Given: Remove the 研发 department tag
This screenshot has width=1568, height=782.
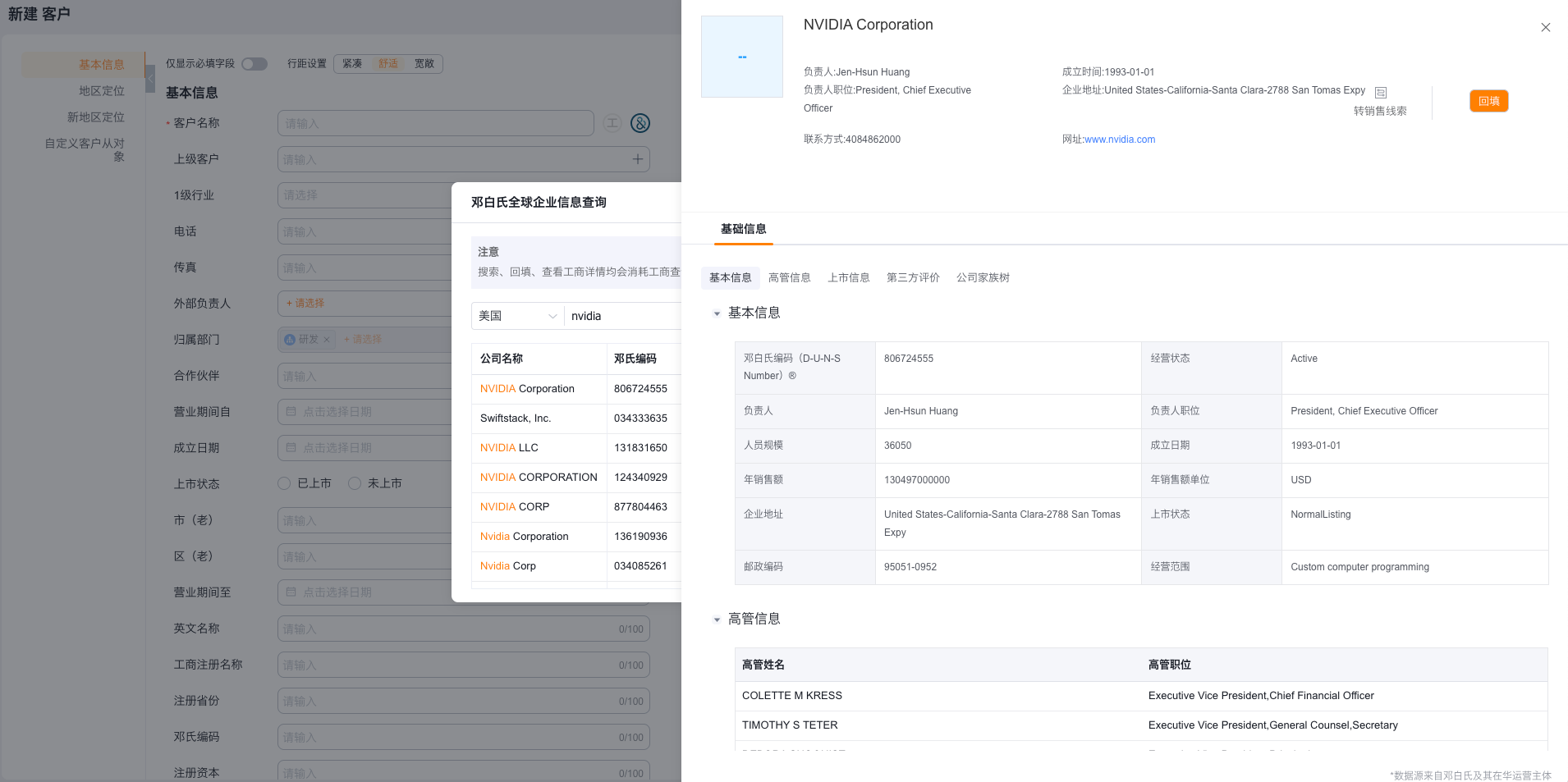Looking at the screenshot, I should pyautogui.click(x=327, y=340).
